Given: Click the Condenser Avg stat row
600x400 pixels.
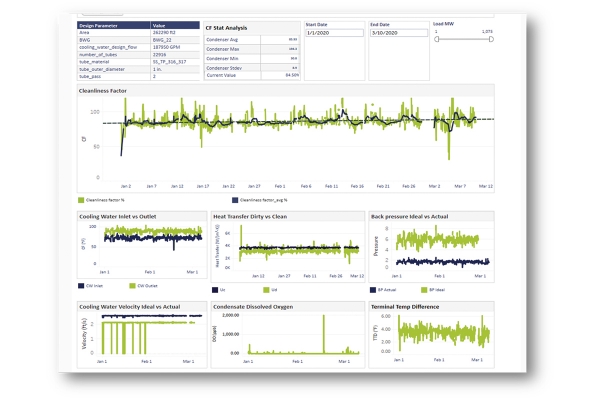Looking at the screenshot, I should (x=252, y=40).
